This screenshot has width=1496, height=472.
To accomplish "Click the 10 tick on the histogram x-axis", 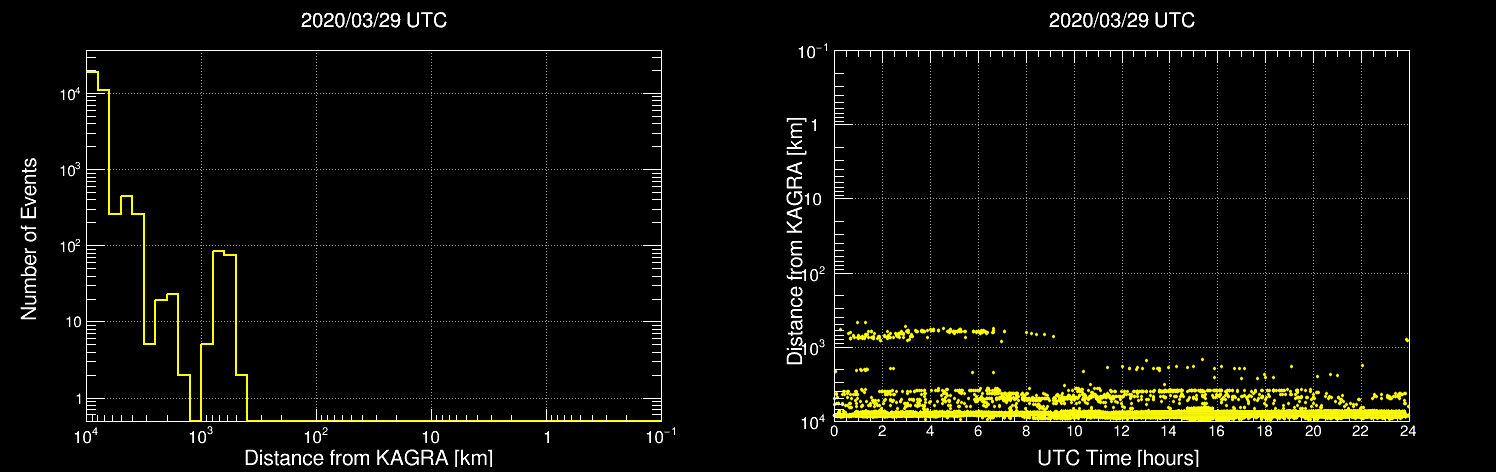I will (x=431, y=438).
